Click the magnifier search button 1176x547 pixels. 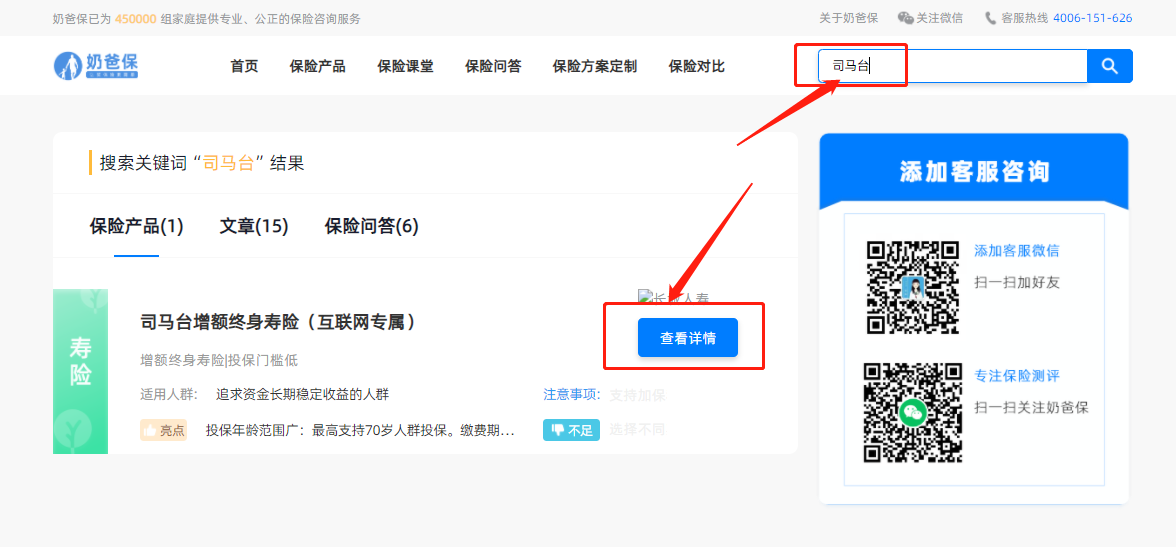point(1110,66)
